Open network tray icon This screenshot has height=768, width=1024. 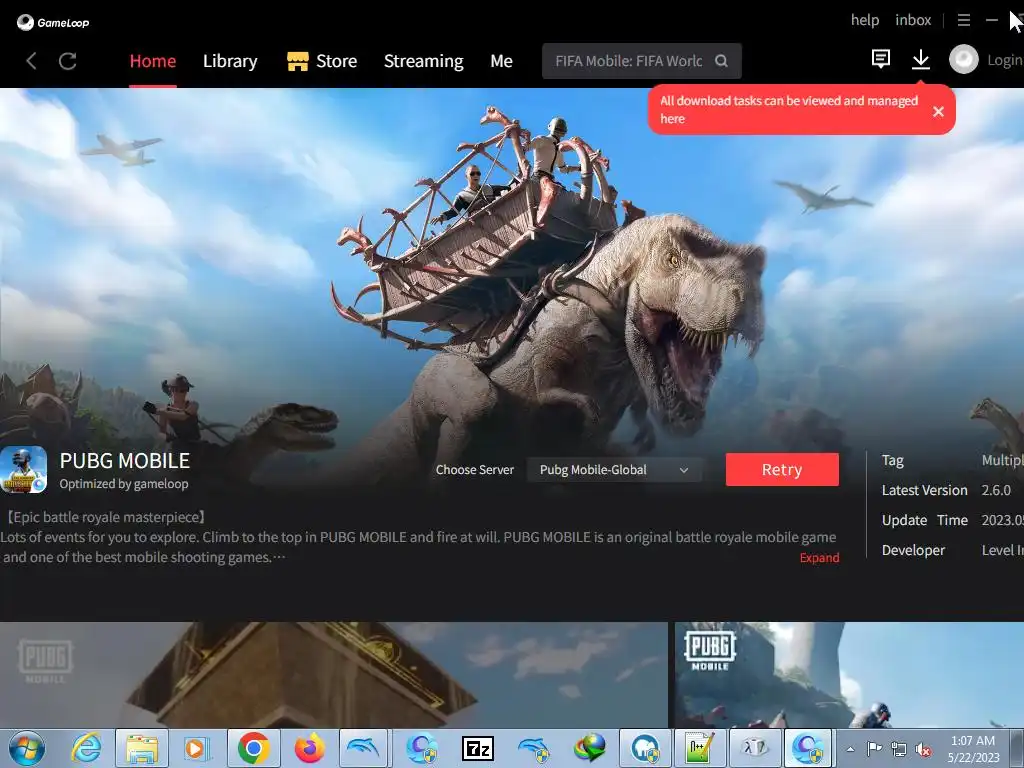[899, 749]
